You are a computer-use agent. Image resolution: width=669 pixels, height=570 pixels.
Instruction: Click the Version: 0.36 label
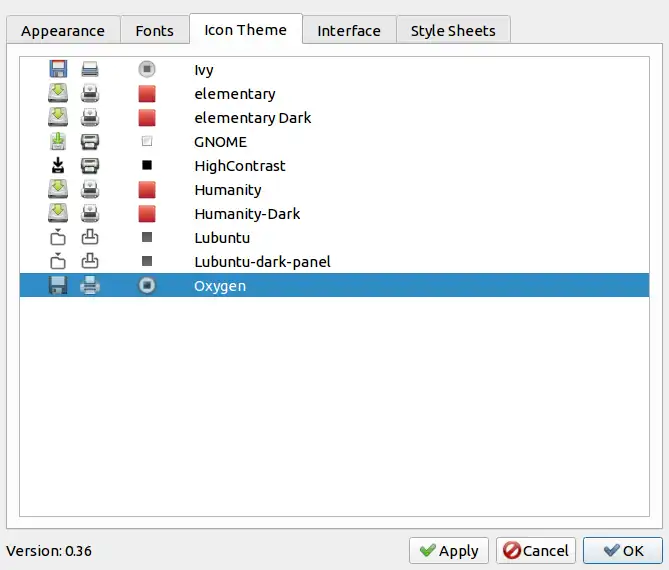pos(49,551)
